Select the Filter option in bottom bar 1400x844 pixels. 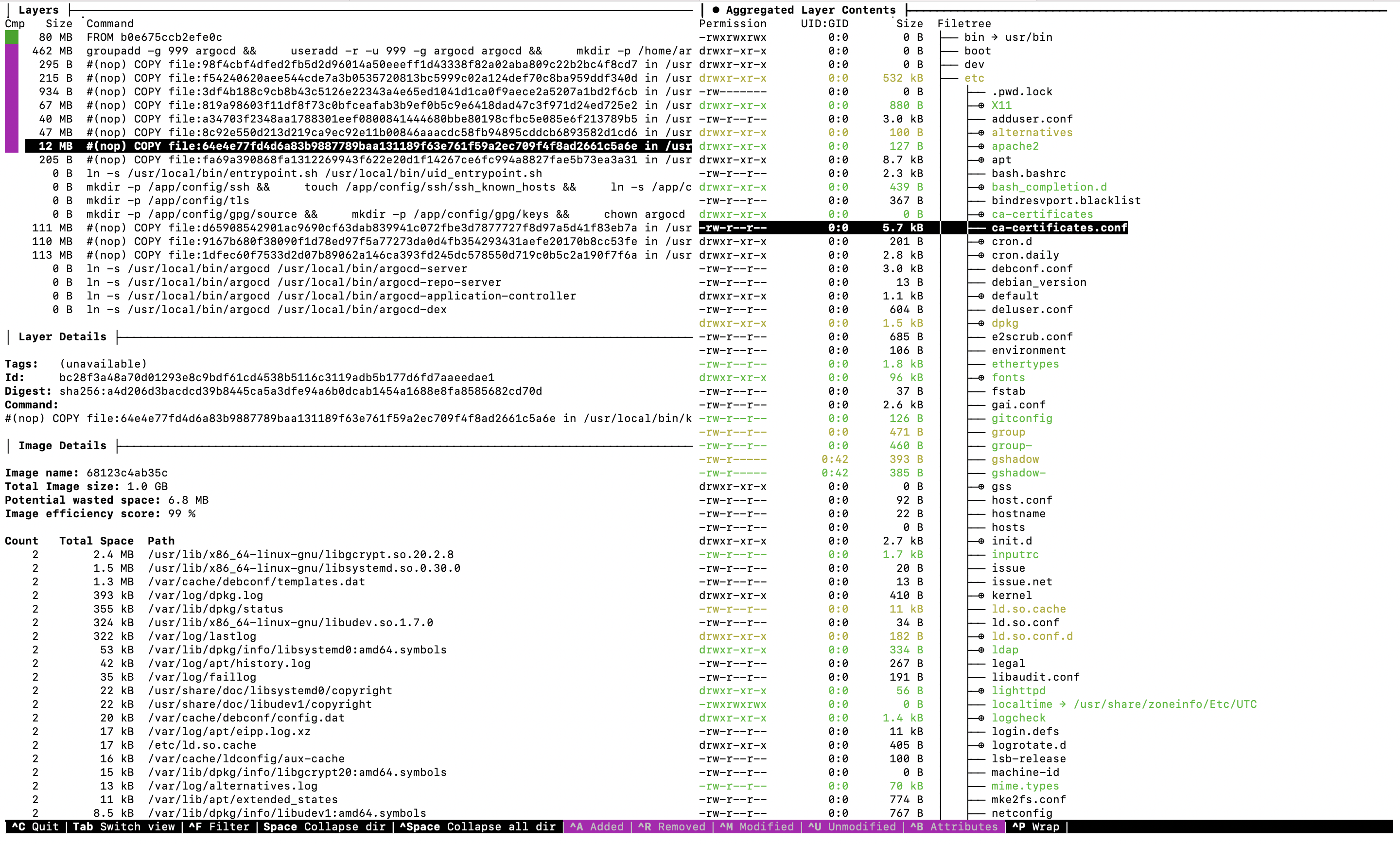click(x=219, y=826)
